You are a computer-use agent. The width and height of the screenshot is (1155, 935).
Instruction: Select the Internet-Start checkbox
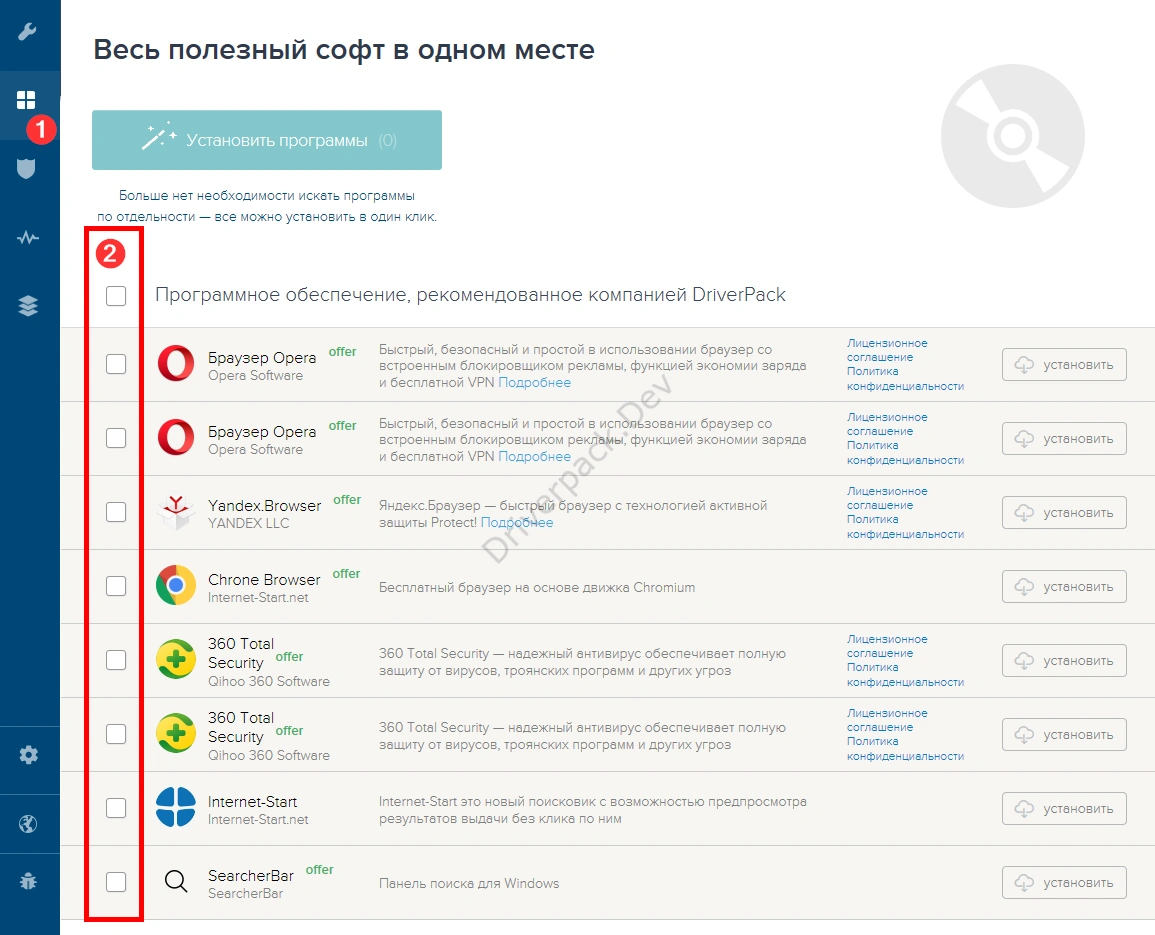click(x=116, y=808)
